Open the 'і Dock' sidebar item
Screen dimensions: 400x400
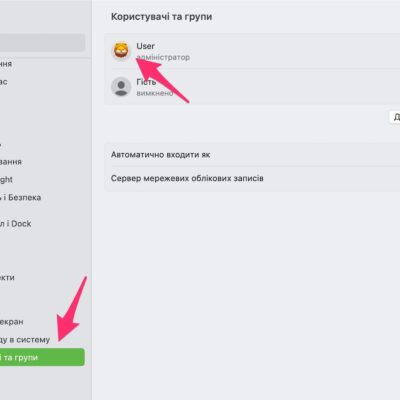[16, 224]
